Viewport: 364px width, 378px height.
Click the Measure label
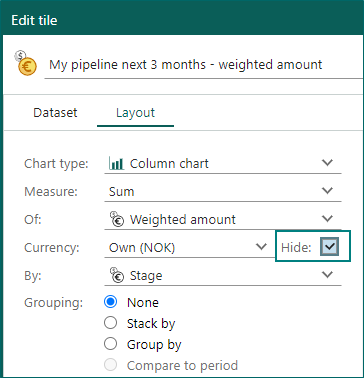[51, 192]
